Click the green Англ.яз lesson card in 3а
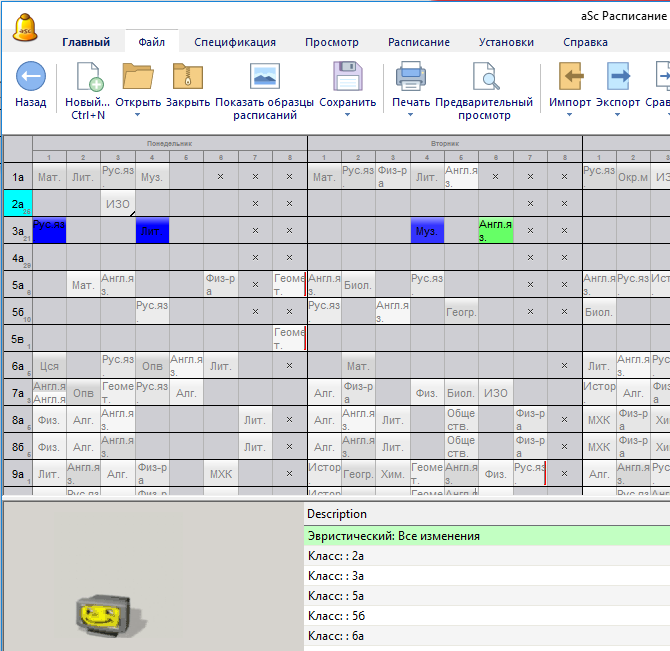Image resolution: width=670 pixels, height=651 pixels. click(495, 231)
